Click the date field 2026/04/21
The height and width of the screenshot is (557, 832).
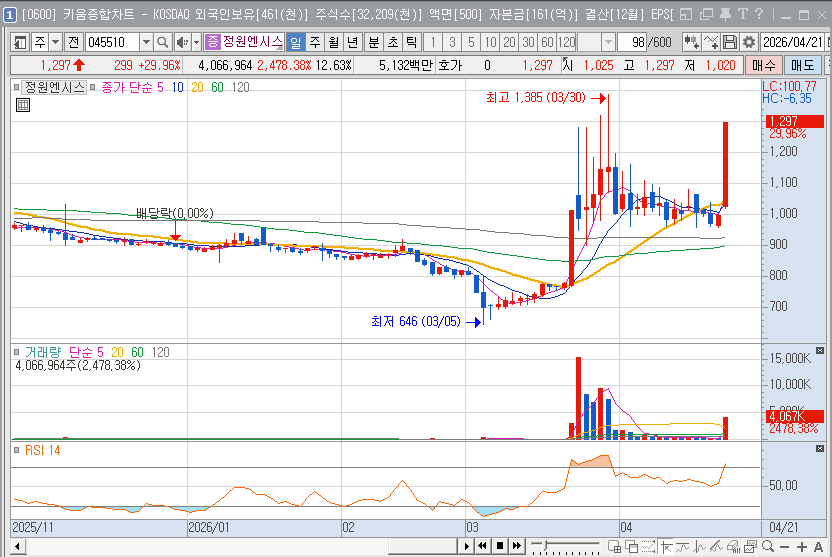coord(792,42)
